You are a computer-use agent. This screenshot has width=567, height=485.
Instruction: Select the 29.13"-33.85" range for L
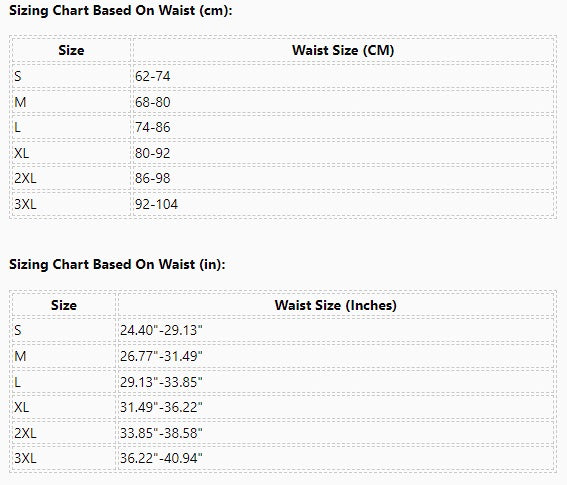click(161, 382)
